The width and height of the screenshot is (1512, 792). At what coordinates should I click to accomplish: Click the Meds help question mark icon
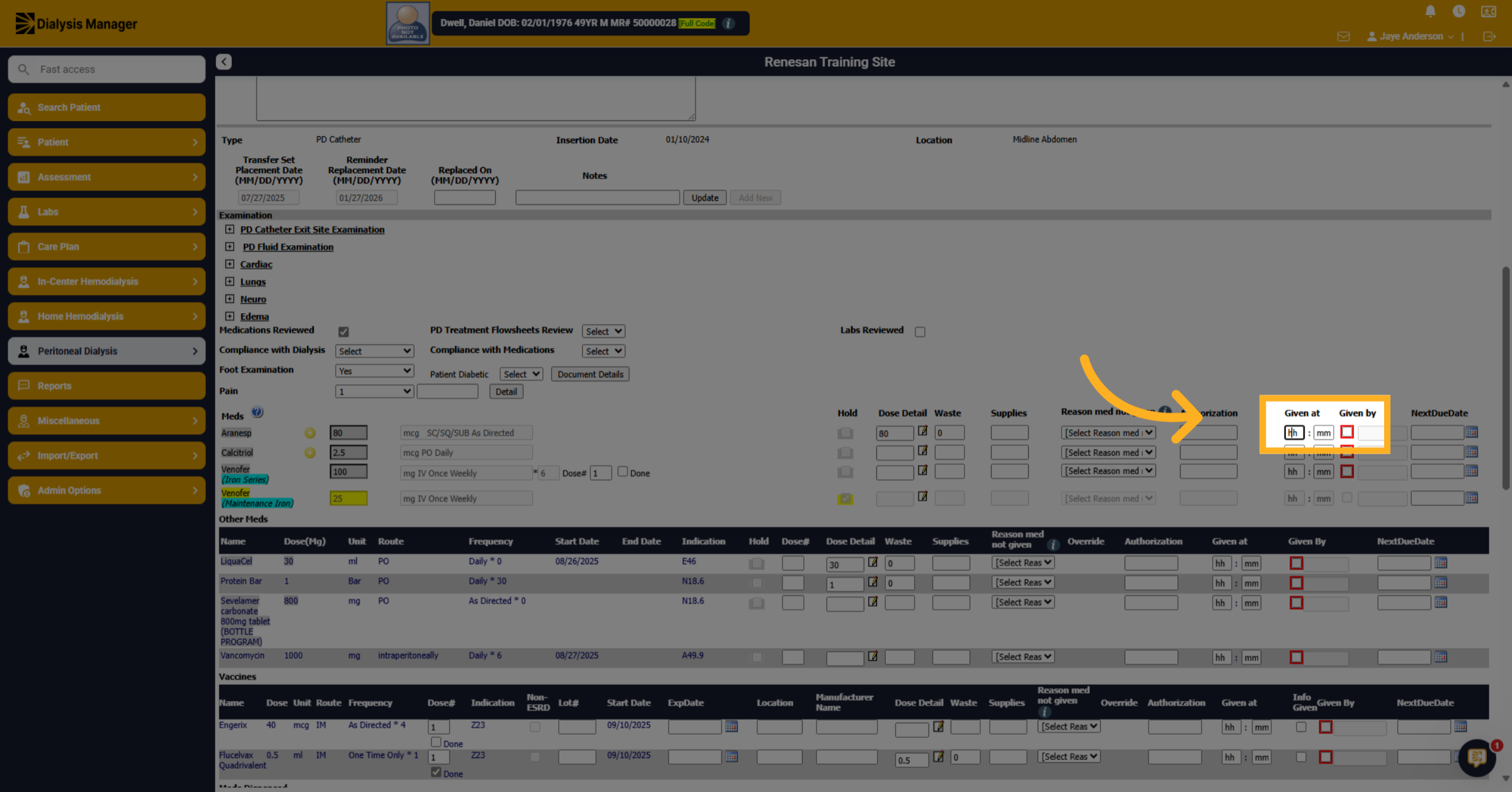pos(257,412)
